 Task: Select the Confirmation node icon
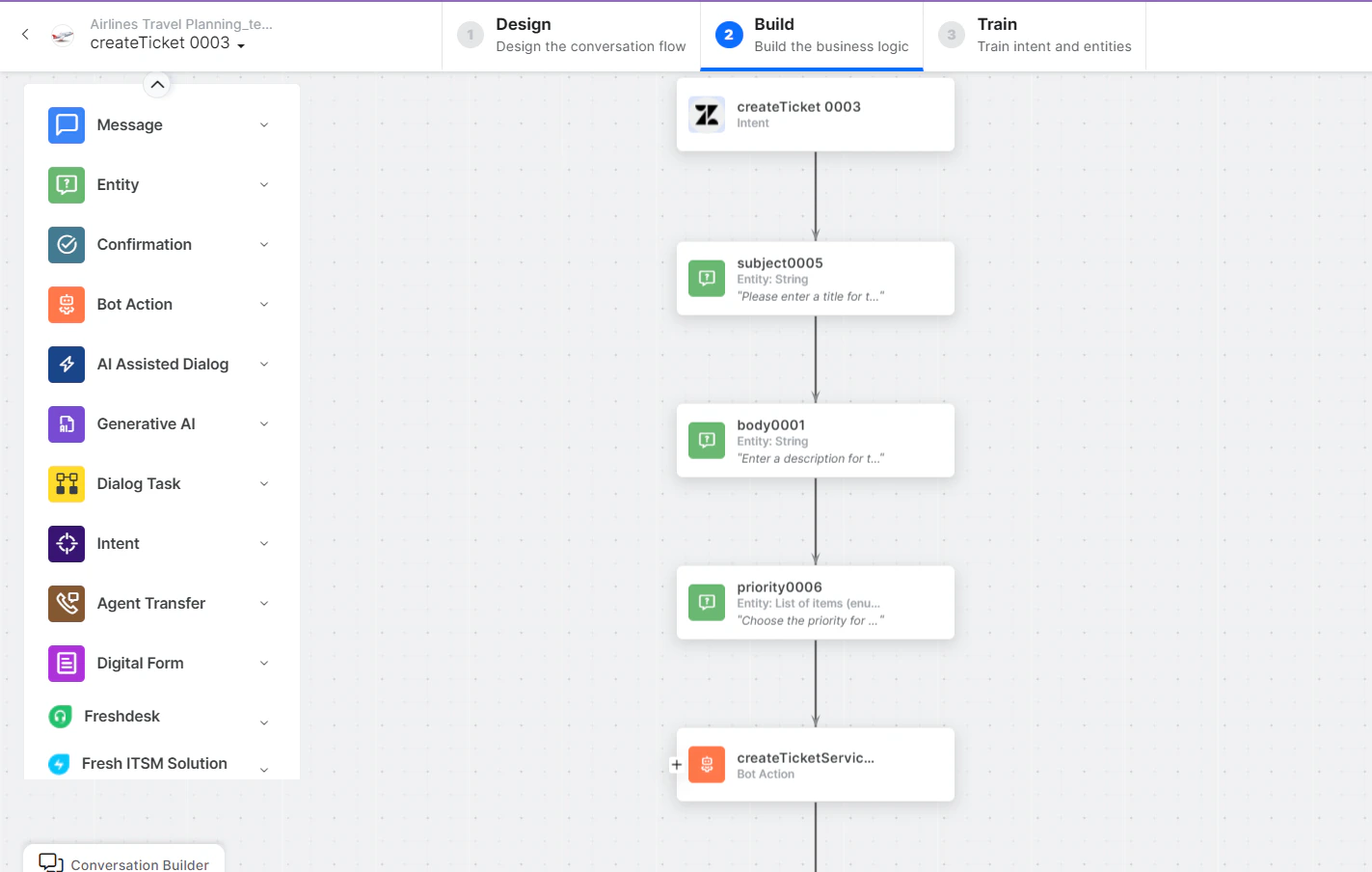[67, 244]
